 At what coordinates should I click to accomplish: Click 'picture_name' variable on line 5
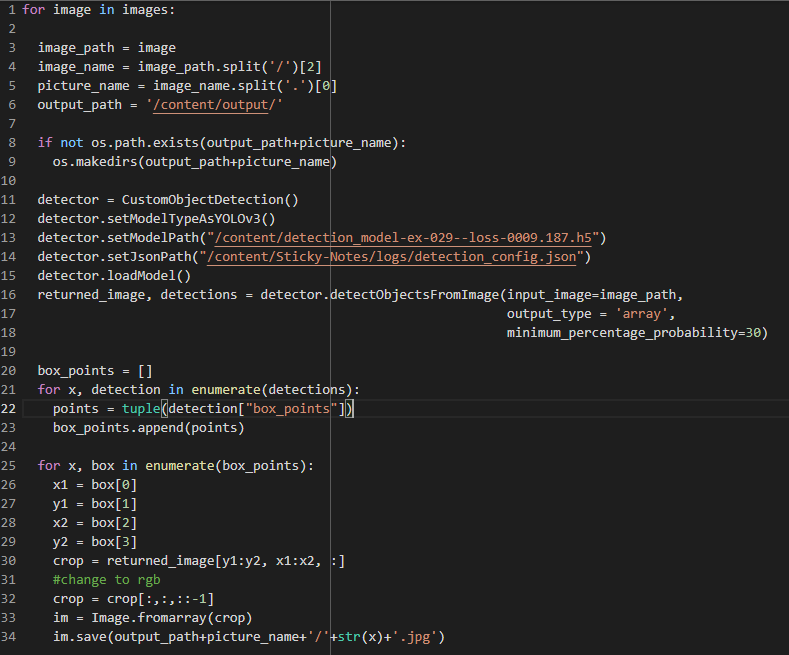84,86
